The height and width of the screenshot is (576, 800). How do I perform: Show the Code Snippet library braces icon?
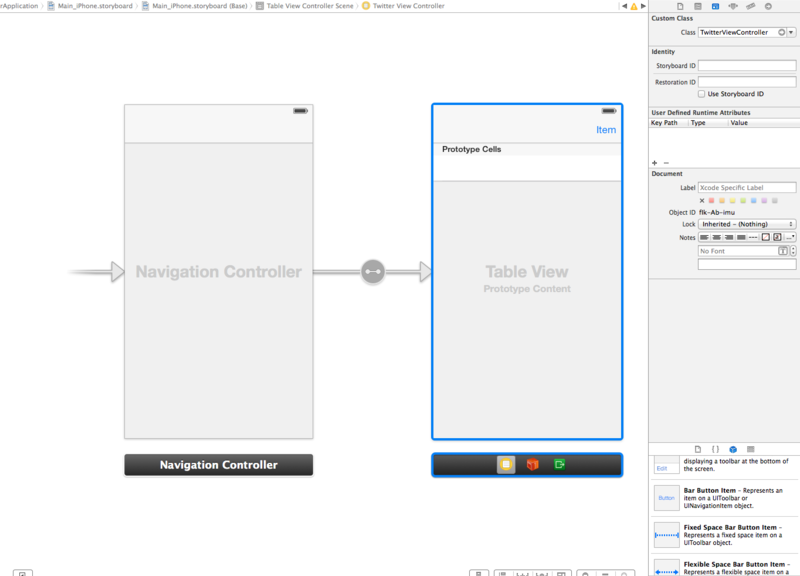[x=715, y=449]
